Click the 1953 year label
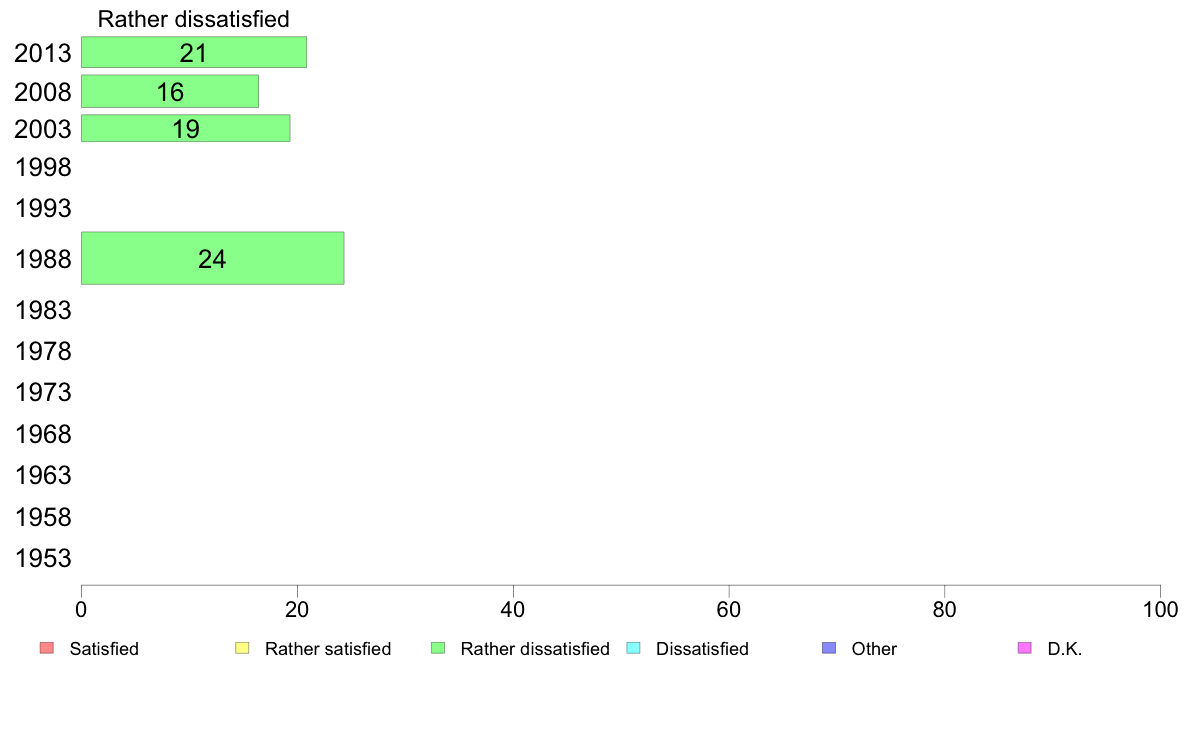The image size is (1188, 736). pyautogui.click(x=43, y=559)
